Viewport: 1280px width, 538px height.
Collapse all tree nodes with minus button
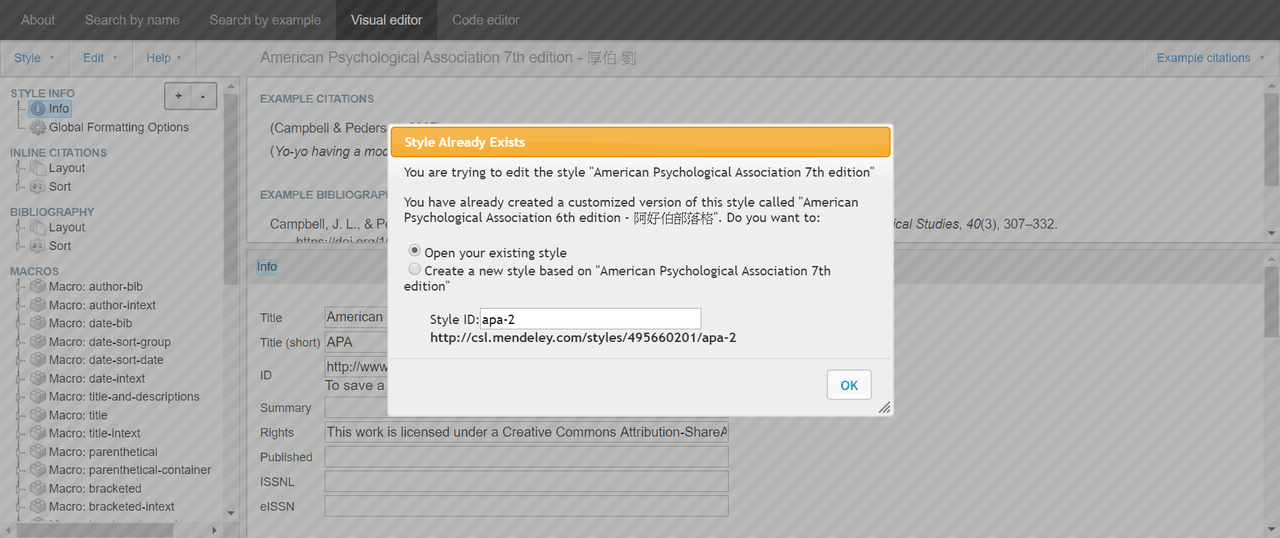point(203,96)
